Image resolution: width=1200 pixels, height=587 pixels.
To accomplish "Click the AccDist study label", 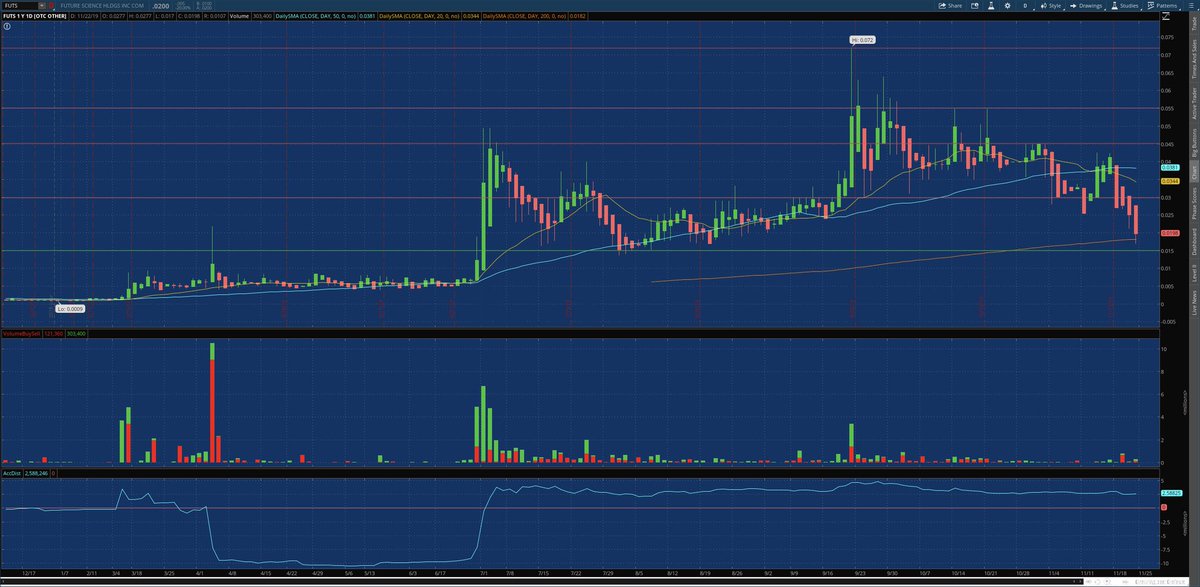I will click(x=10, y=473).
